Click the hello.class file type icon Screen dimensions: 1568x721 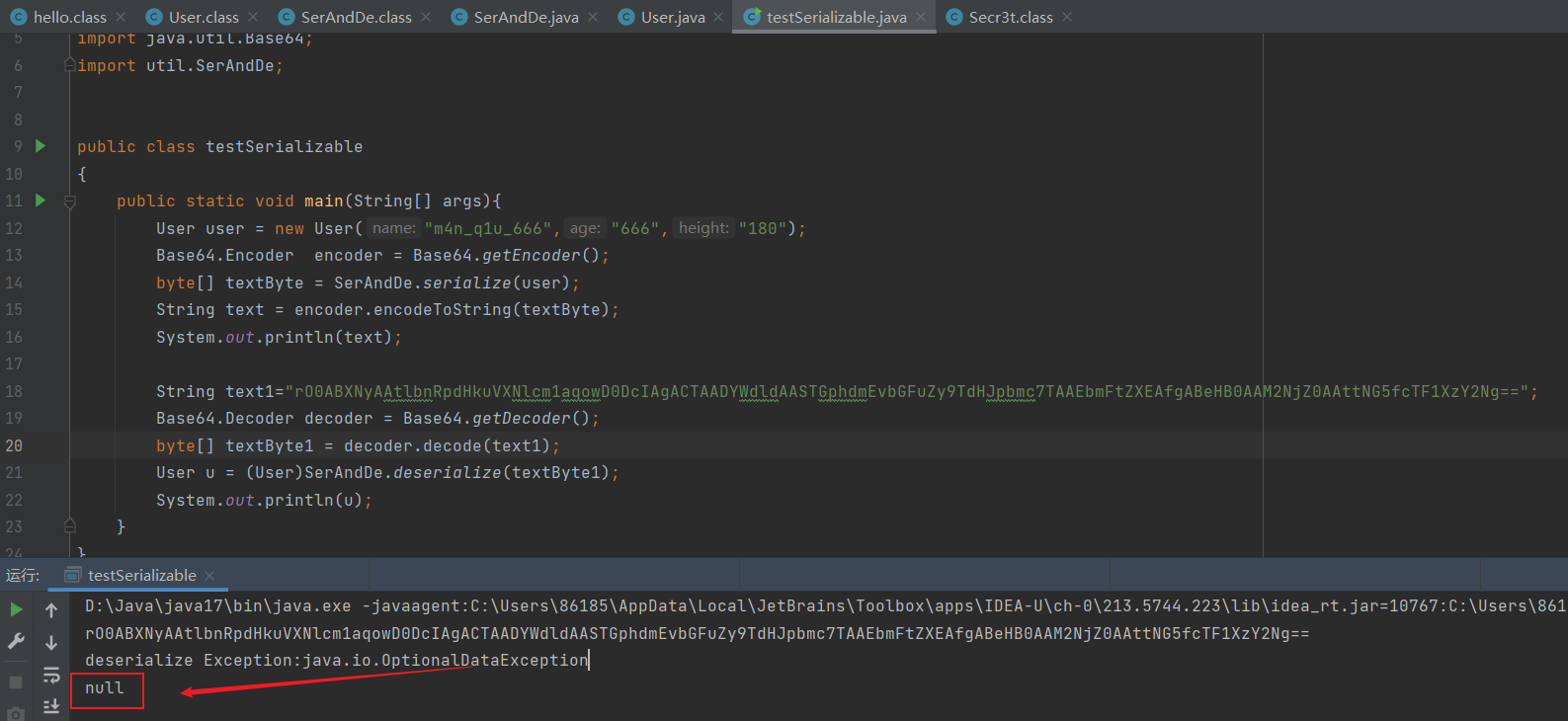pos(19,17)
